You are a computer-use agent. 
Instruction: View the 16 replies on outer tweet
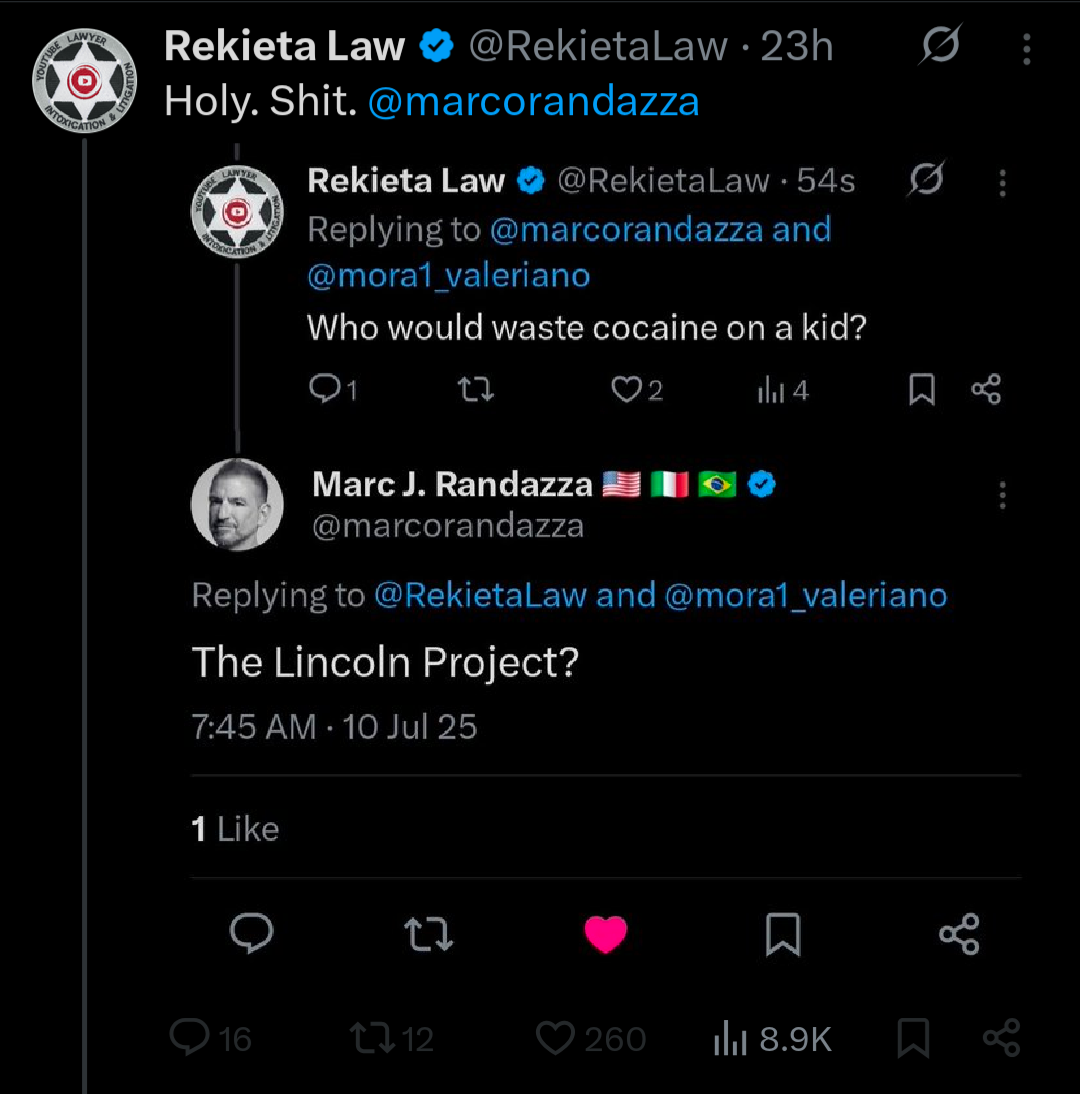(210, 1038)
